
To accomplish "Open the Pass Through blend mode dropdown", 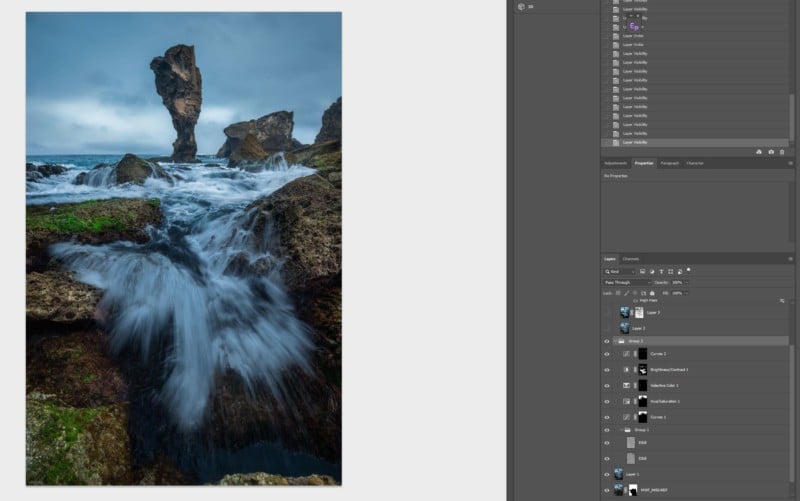I will 628,282.
